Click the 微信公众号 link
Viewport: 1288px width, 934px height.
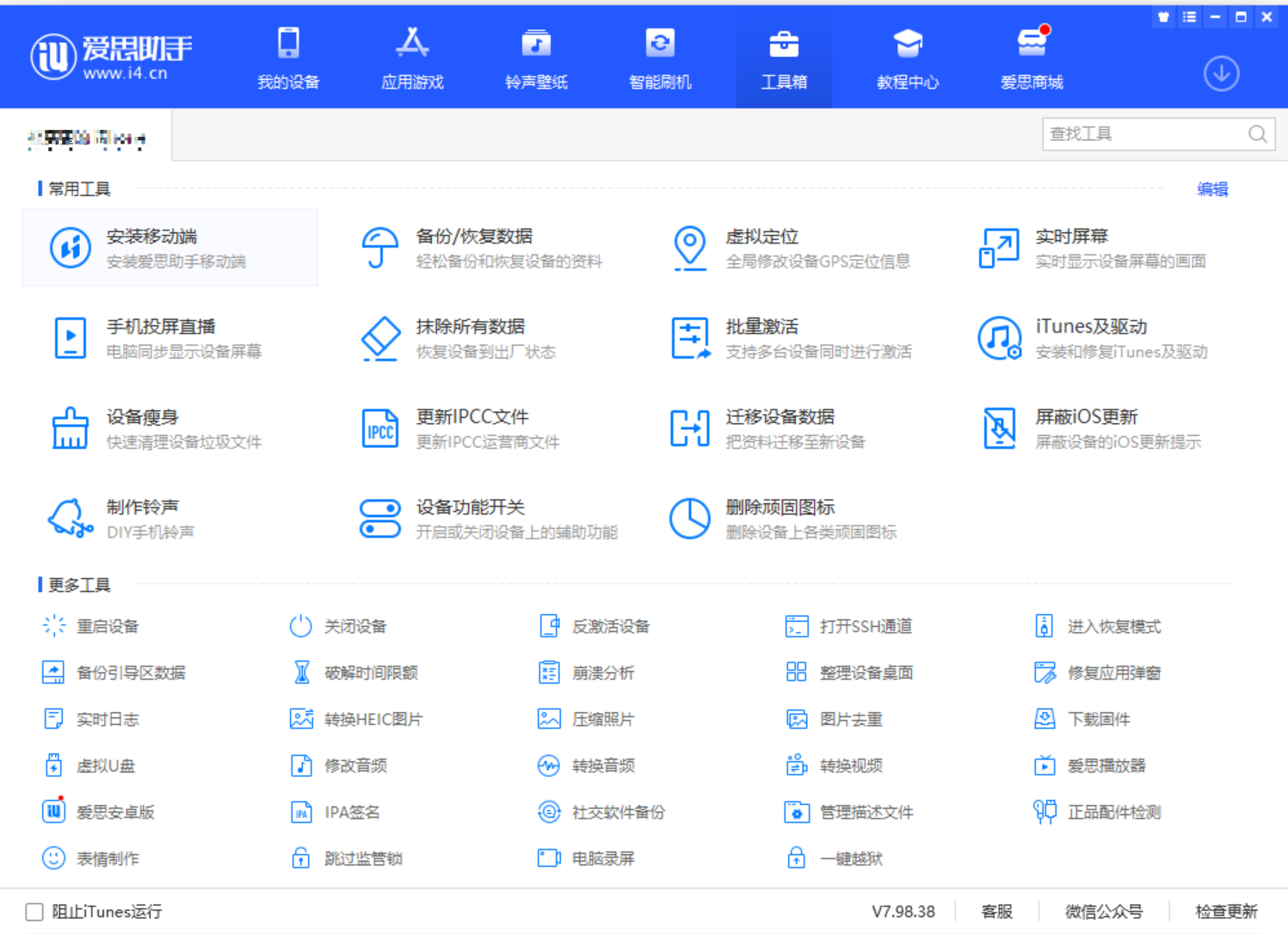pyautogui.click(x=1104, y=912)
